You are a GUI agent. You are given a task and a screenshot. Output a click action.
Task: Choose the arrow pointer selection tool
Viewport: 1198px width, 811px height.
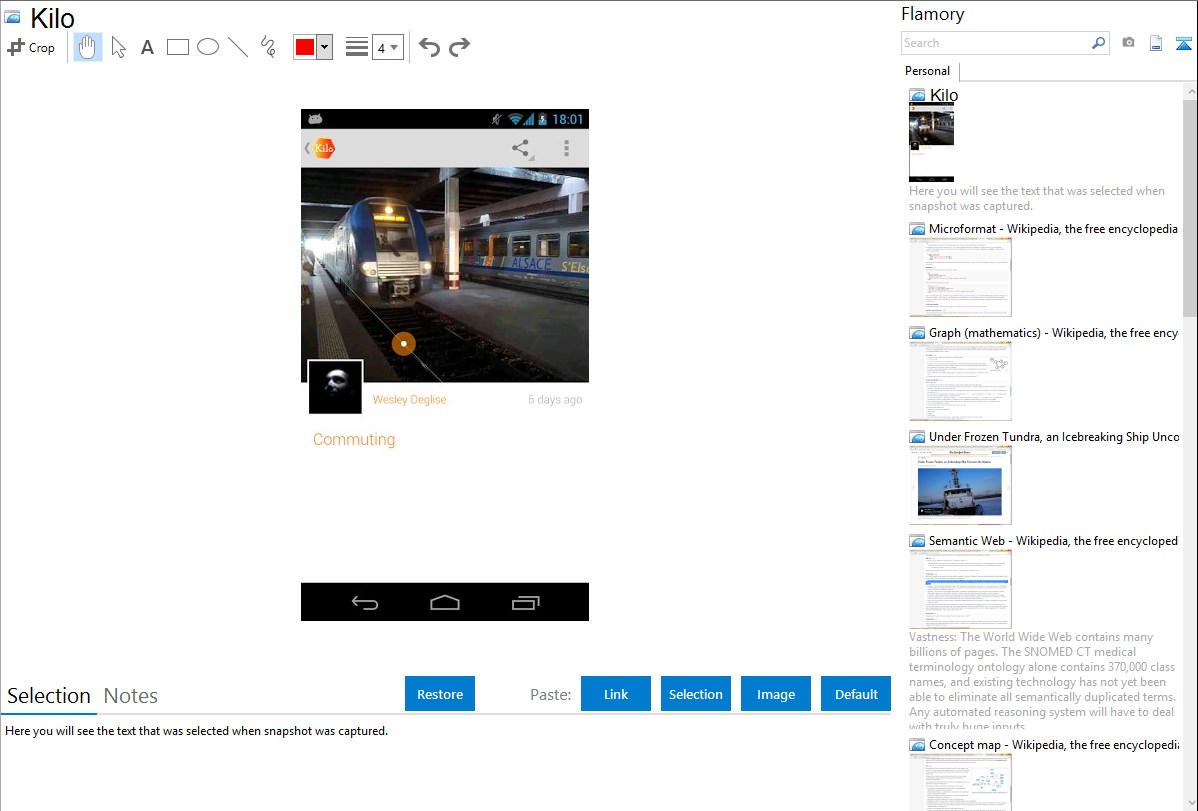[x=118, y=47]
